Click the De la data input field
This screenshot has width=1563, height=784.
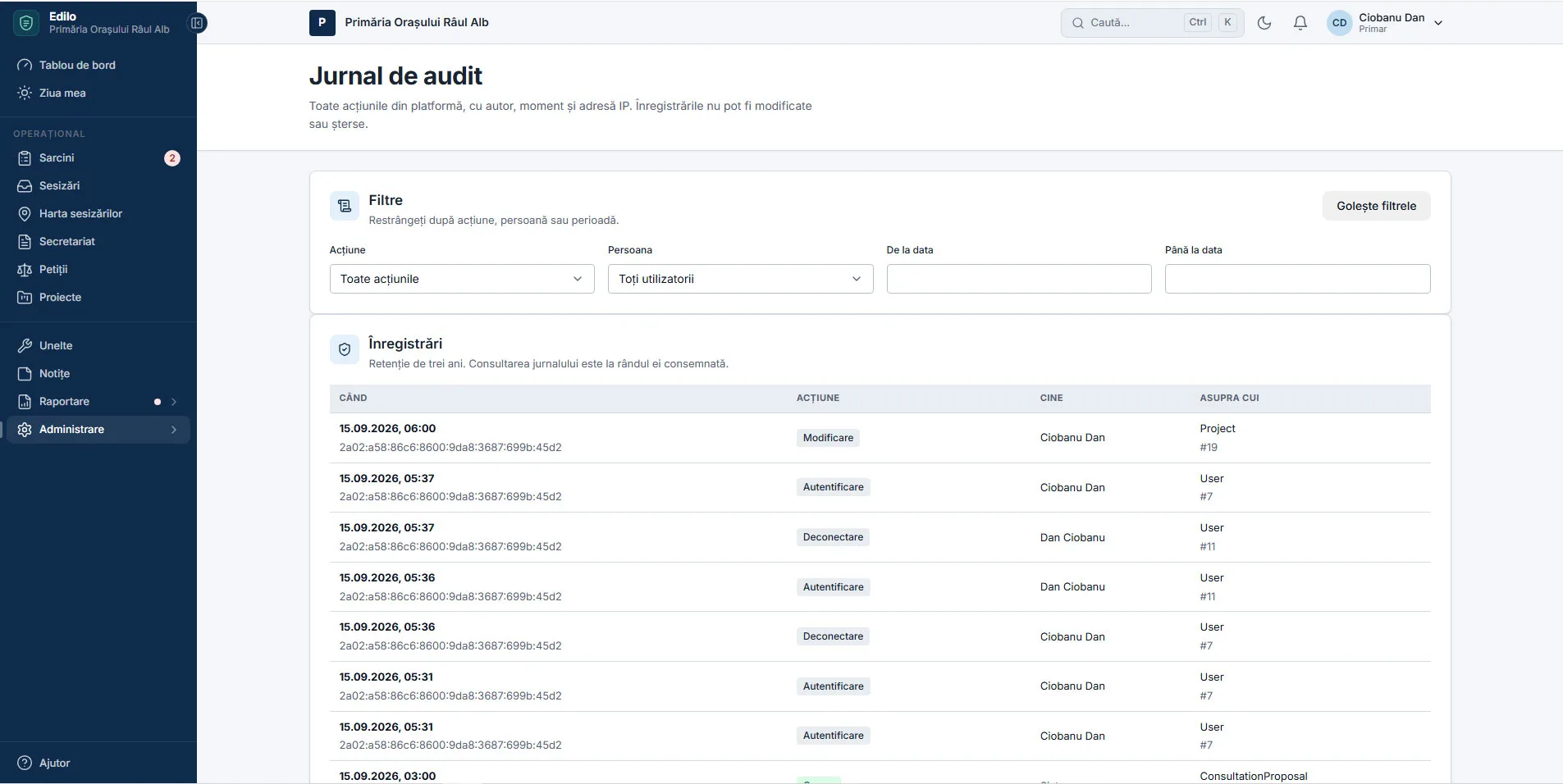click(1019, 279)
